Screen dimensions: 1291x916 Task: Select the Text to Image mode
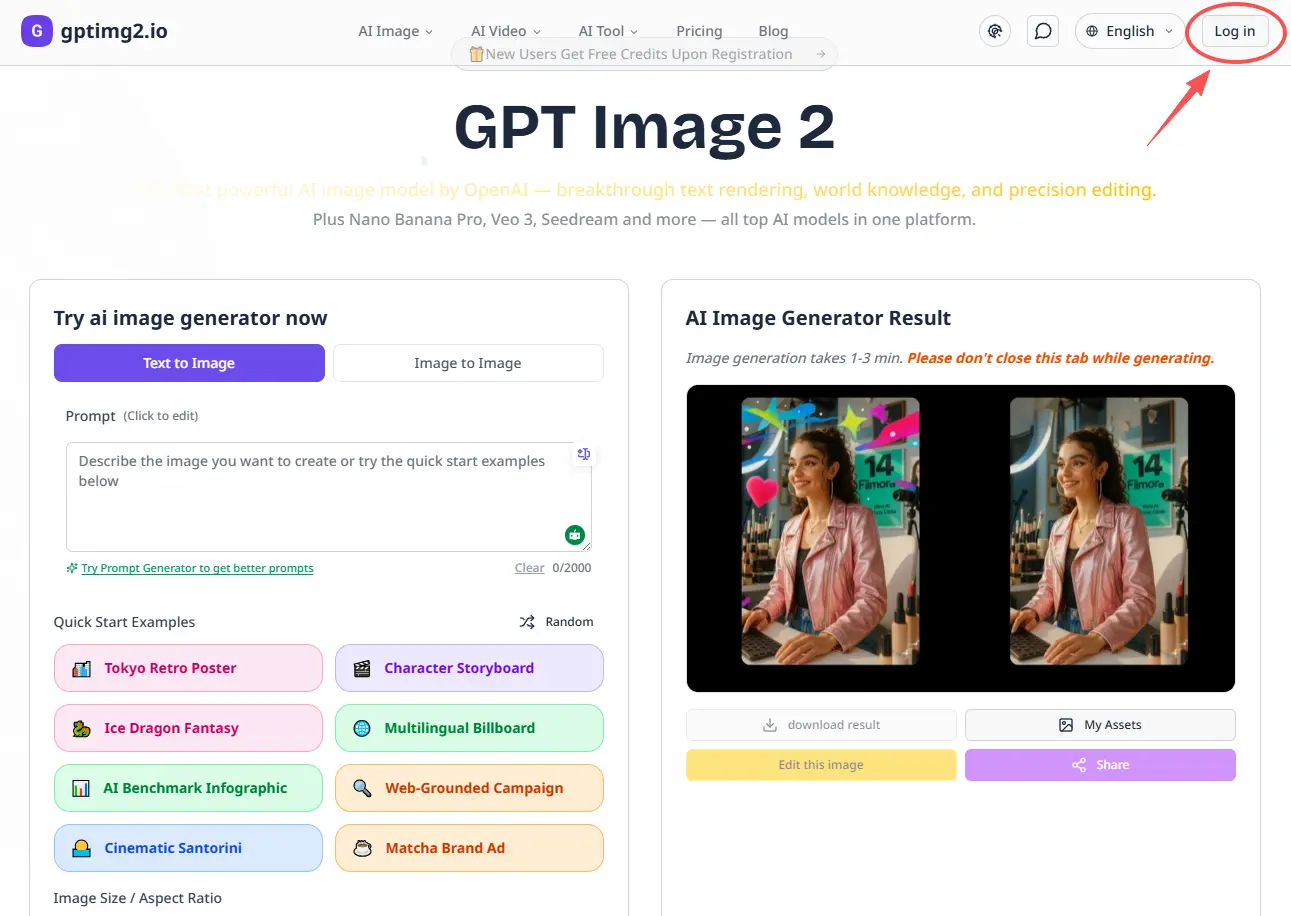[x=189, y=363]
